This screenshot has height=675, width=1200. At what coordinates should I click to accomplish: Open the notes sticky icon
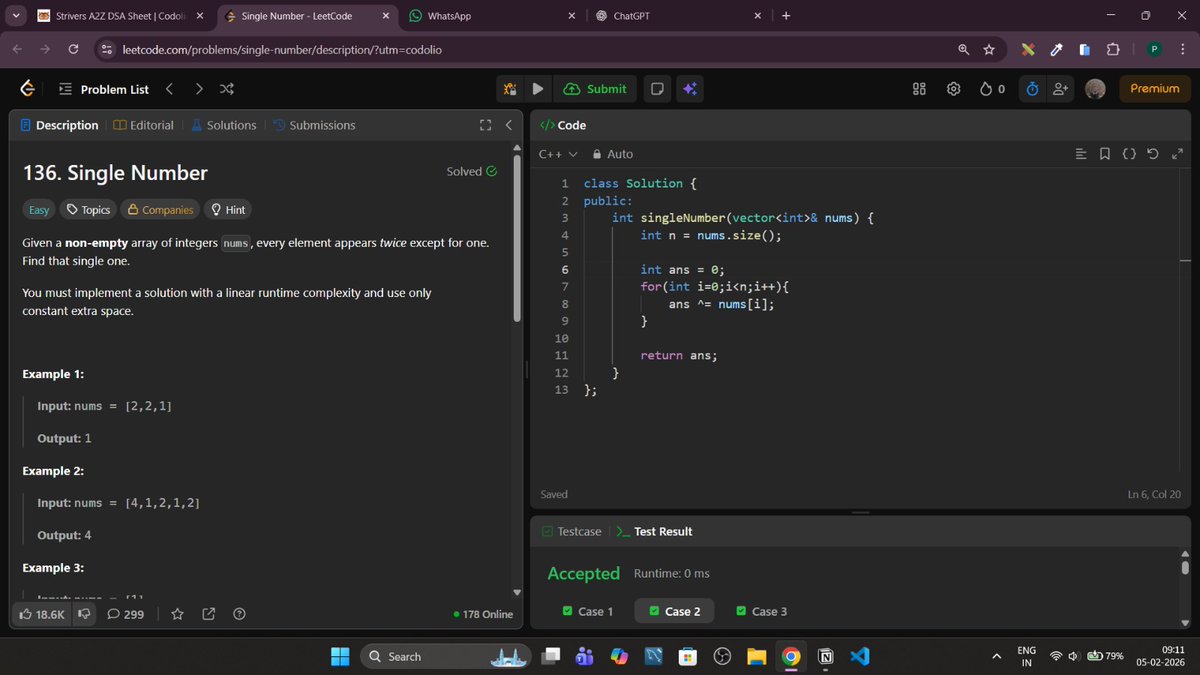(x=657, y=89)
